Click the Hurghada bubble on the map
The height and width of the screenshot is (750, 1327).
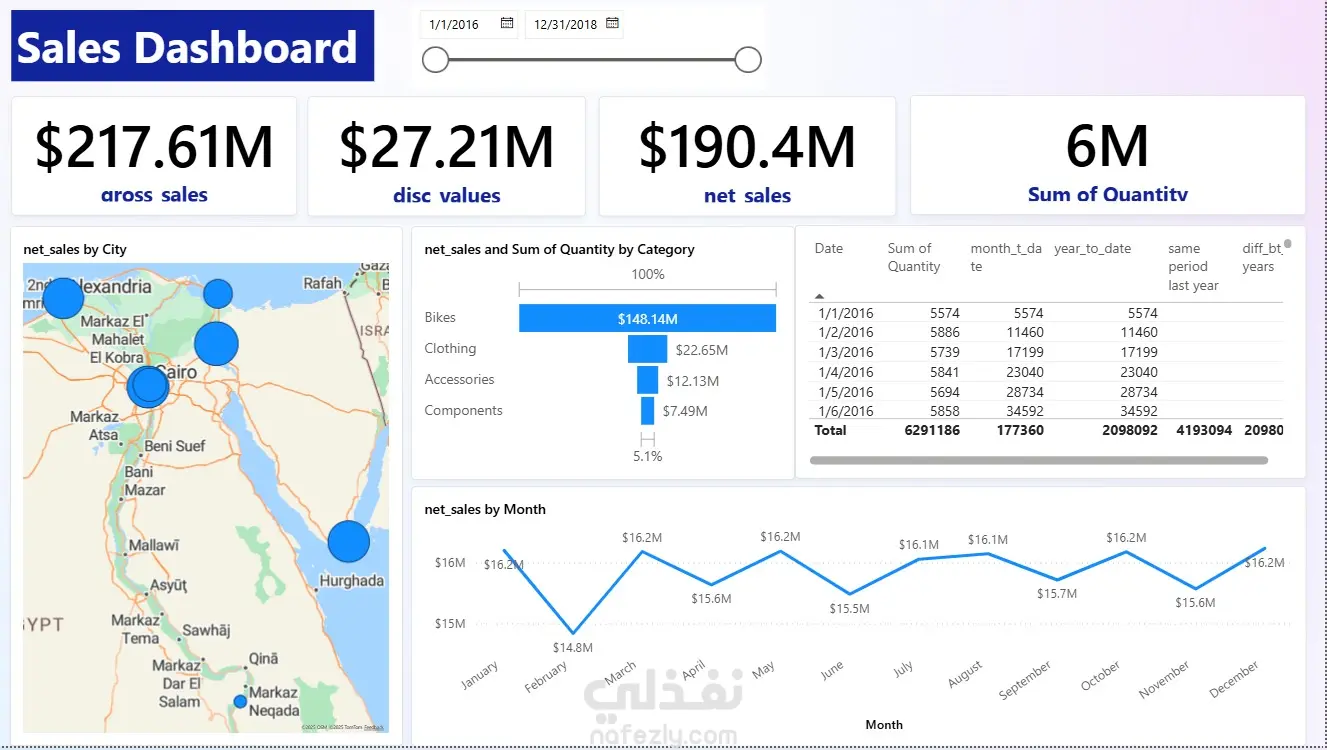coord(349,541)
